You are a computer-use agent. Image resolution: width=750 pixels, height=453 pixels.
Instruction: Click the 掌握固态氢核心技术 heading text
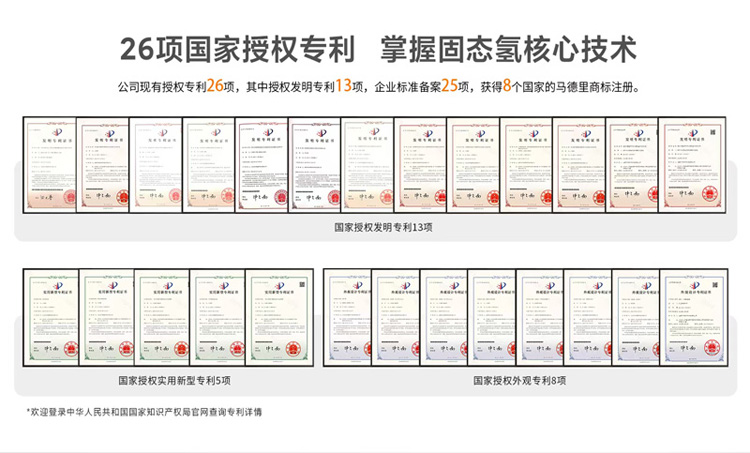(x=509, y=48)
